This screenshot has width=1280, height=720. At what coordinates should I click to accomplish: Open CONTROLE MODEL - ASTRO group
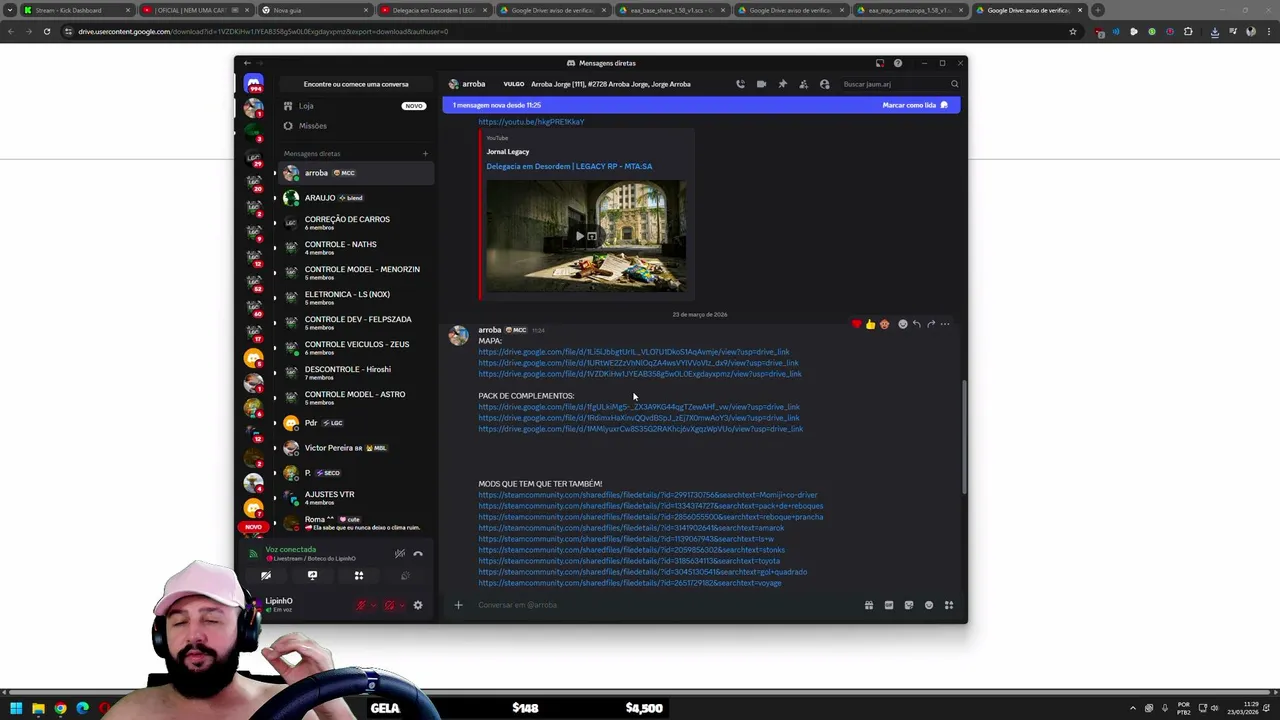(x=356, y=398)
